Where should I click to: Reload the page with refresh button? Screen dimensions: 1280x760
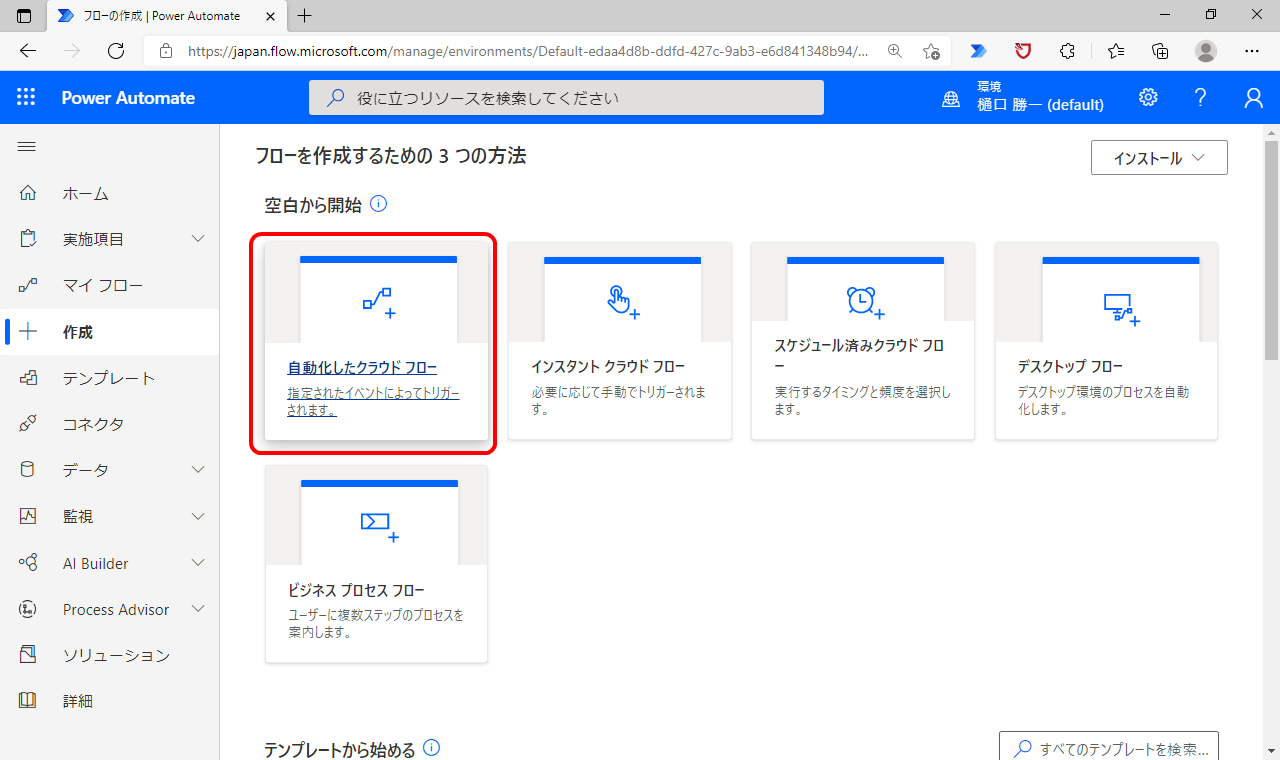pos(116,51)
